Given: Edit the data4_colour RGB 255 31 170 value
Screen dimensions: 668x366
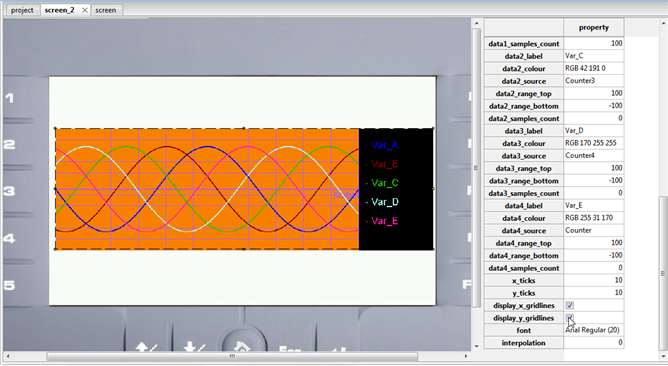Looking at the screenshot, I should [x=594, y=218].
